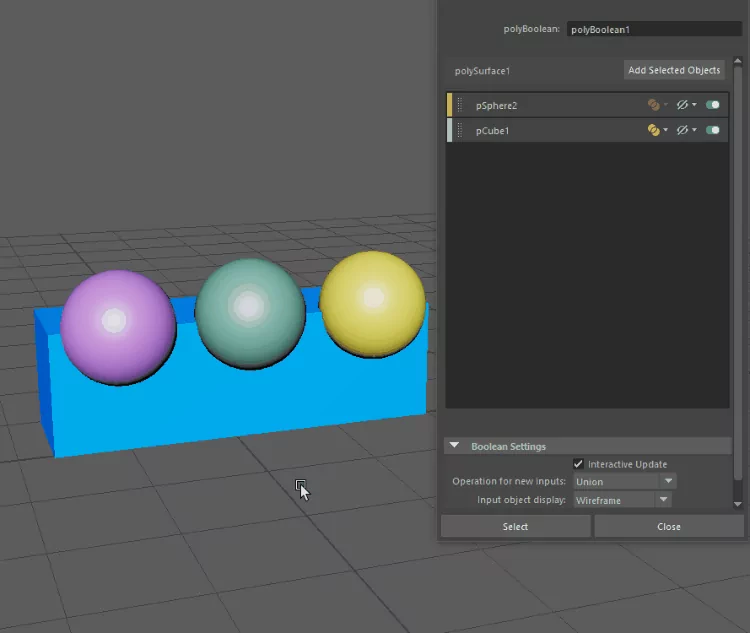The image size is (750, 633).
Task: Click the Add Selected Objects button
Action: pyautogui.click(x=674, y=70)
